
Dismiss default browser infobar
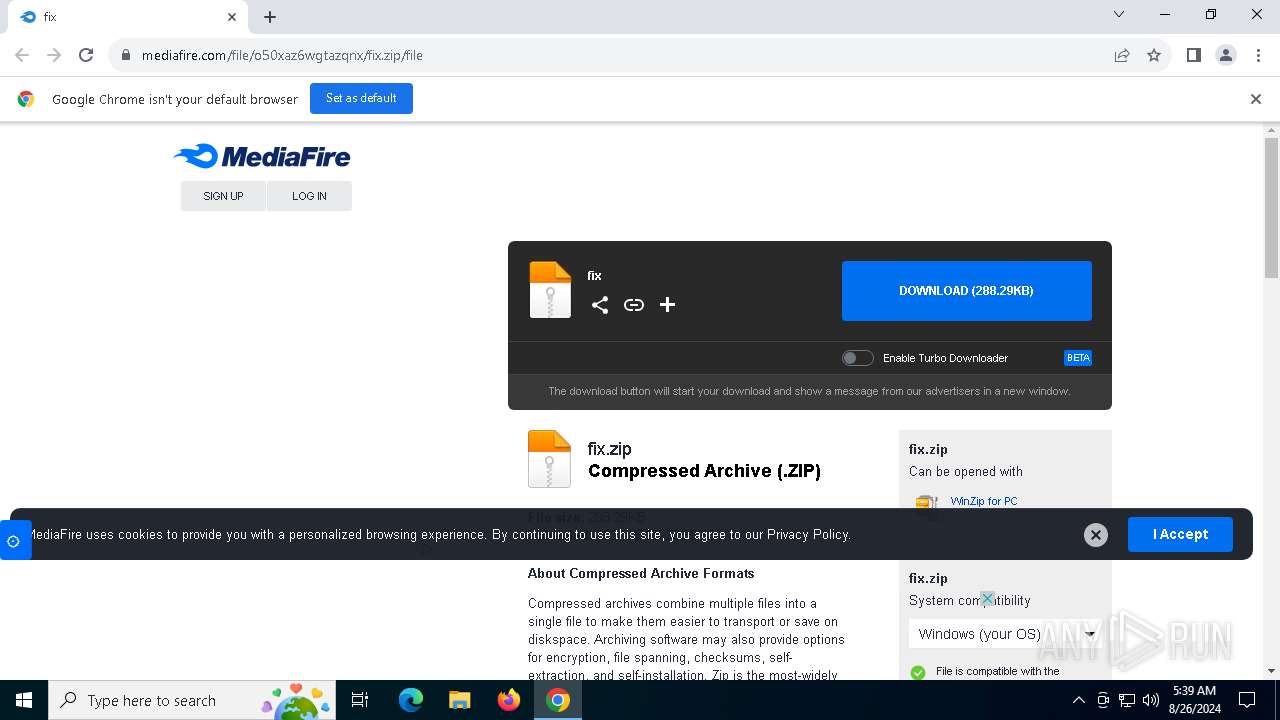coord(1256,99)
